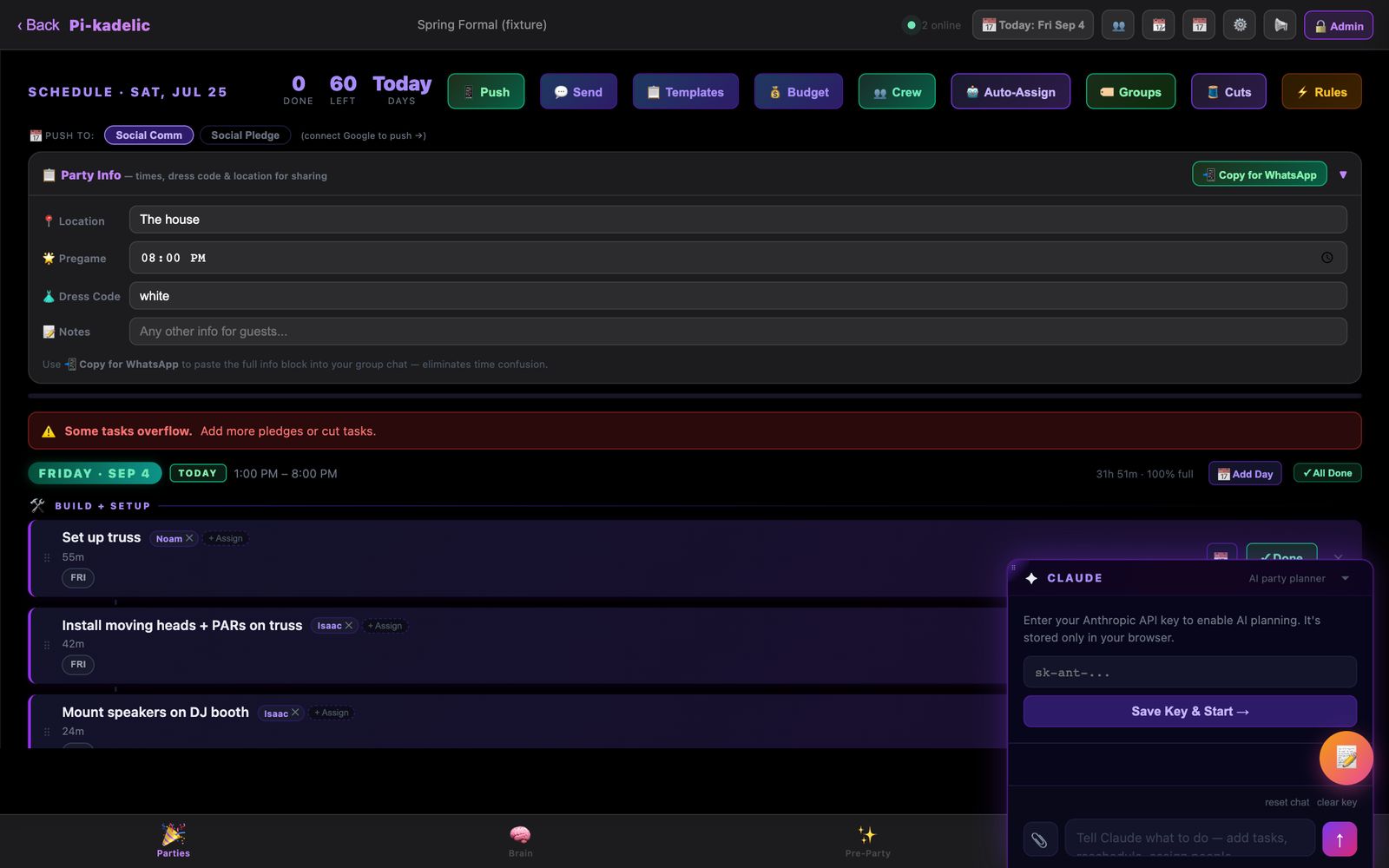The image size is (1389, 868).
Task: Open Templates from the schedule toolbar
Action: click(x=685, y=91)
